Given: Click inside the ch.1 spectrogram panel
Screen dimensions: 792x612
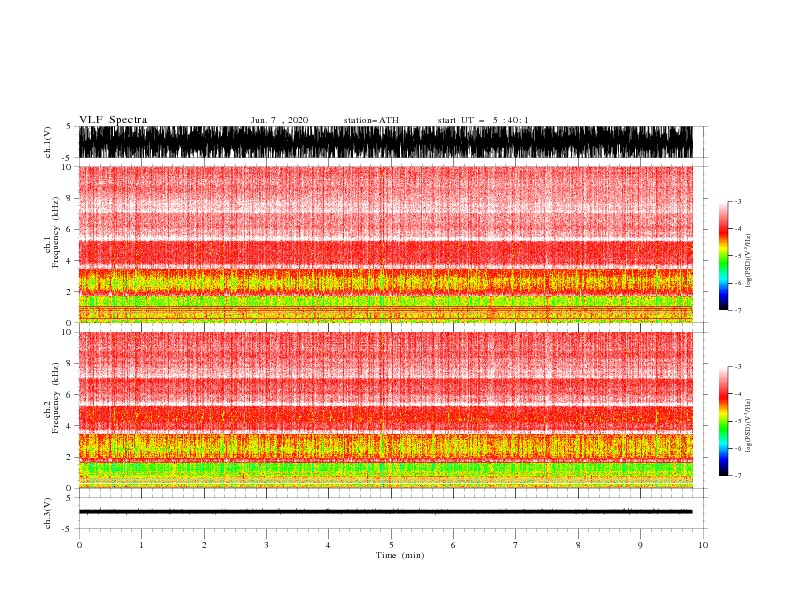Looking at the screenshot, I should tap(385, 244).
